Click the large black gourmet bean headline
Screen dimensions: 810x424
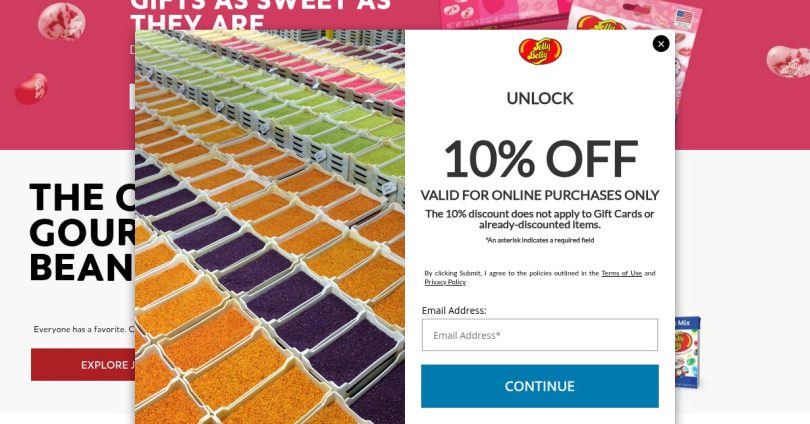(83, 232)
